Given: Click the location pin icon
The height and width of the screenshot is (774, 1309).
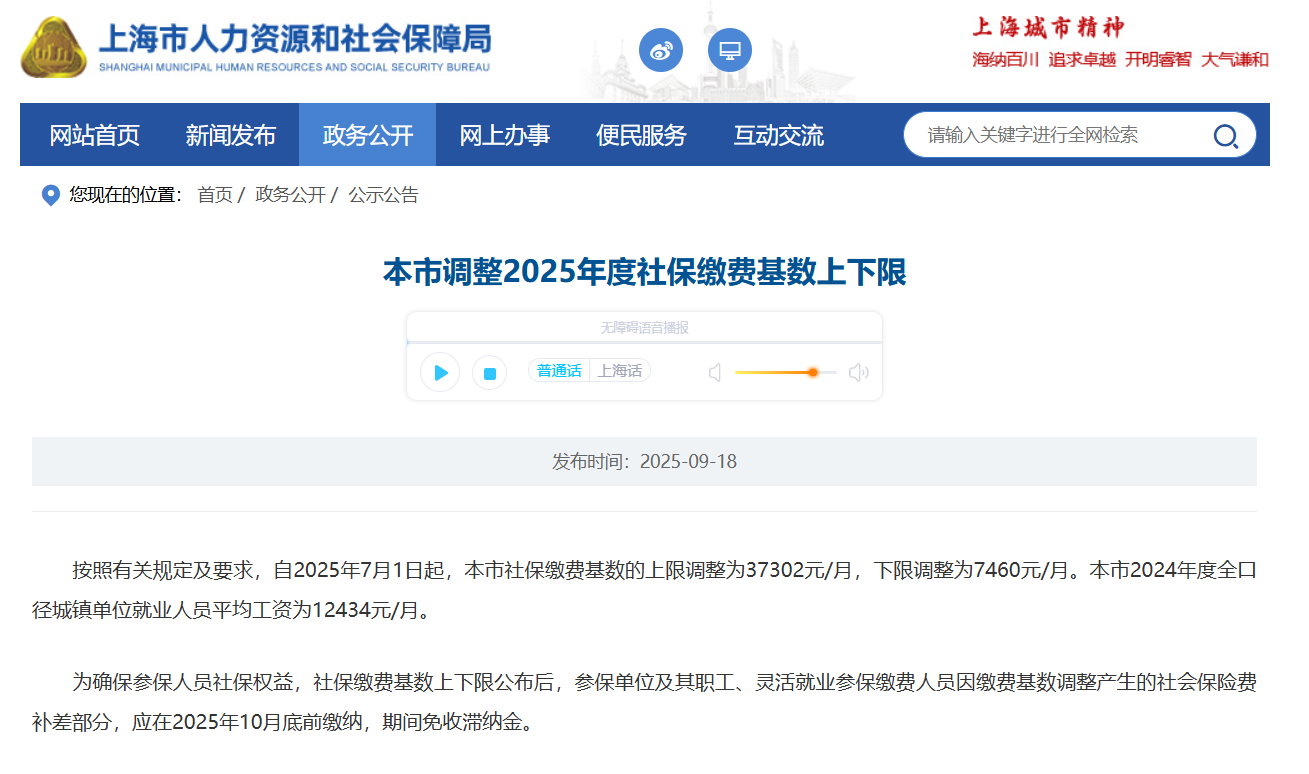Looking at the screenshot, I should coord(50,195).
